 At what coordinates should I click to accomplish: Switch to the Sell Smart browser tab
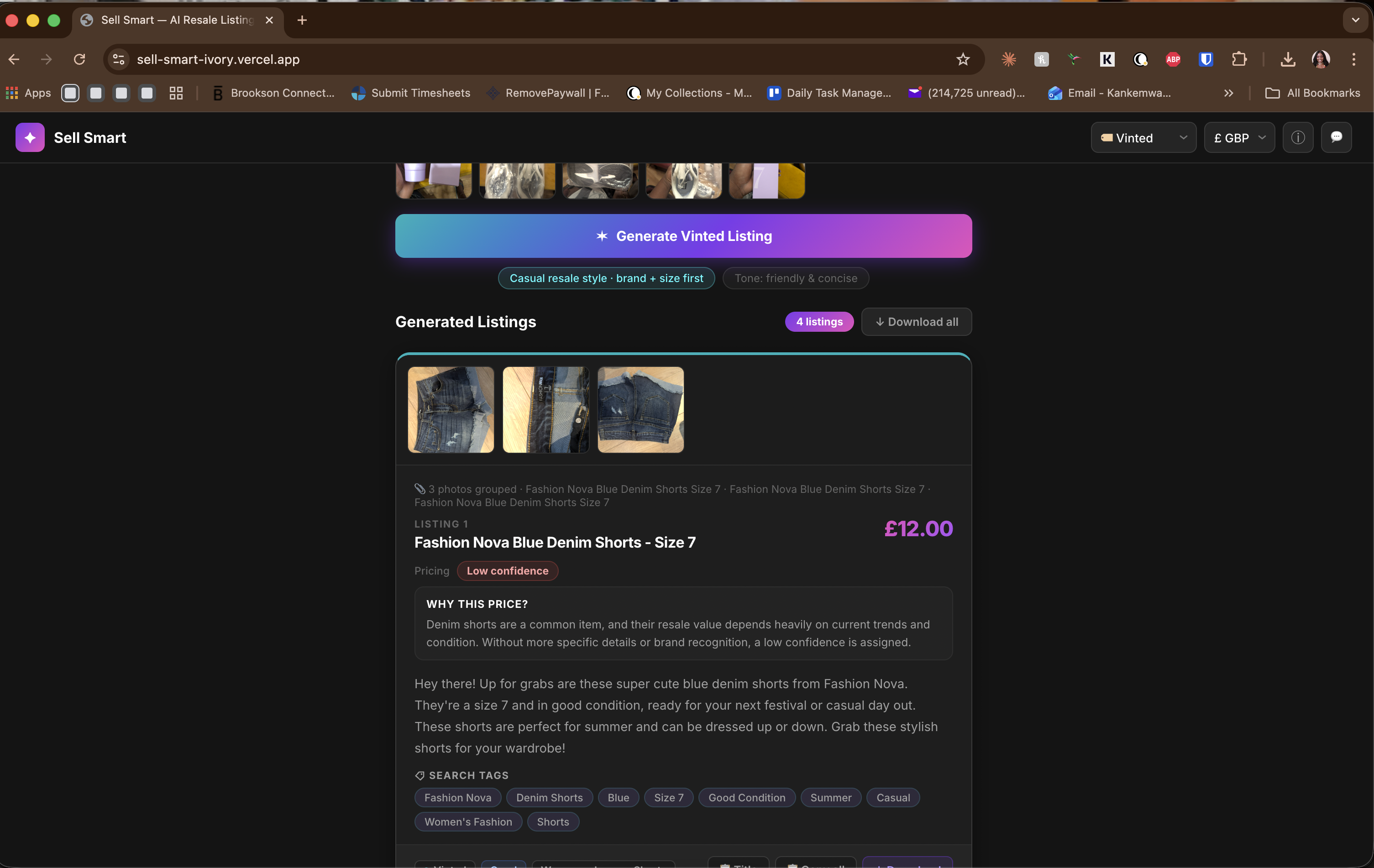(x=177, y=20)
